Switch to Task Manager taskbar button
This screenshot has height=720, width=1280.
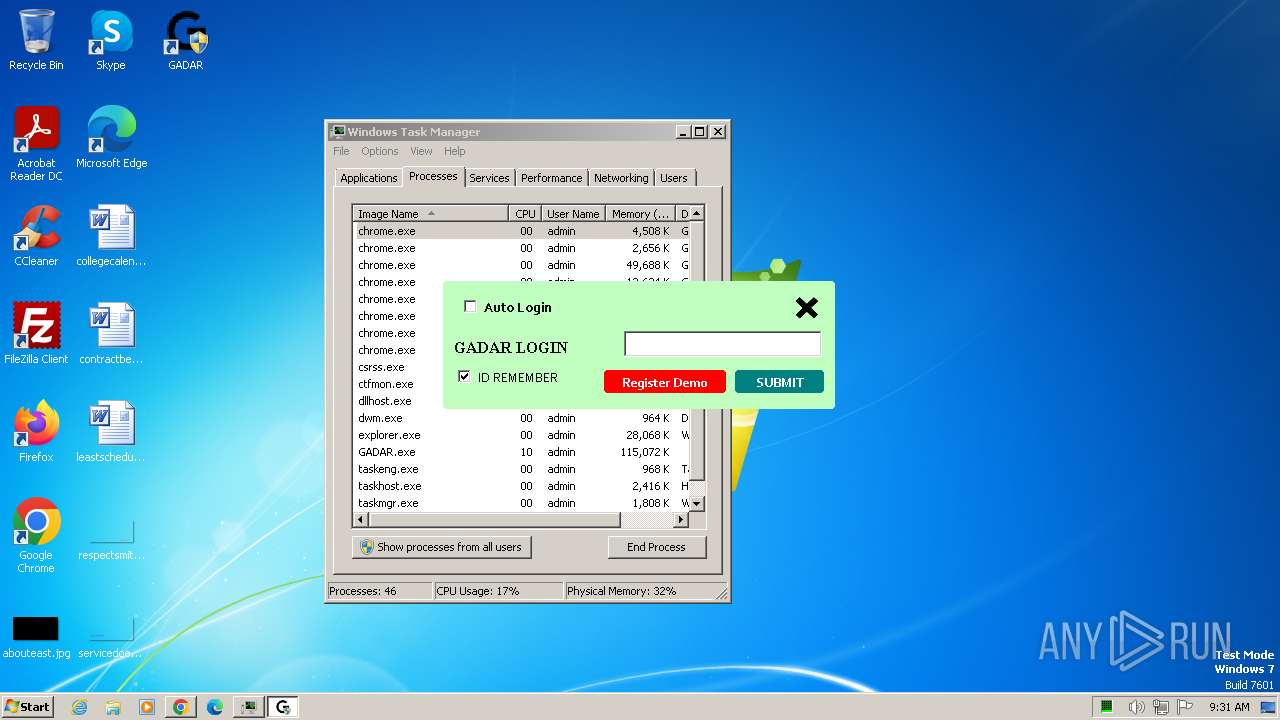tap(249, 707)
